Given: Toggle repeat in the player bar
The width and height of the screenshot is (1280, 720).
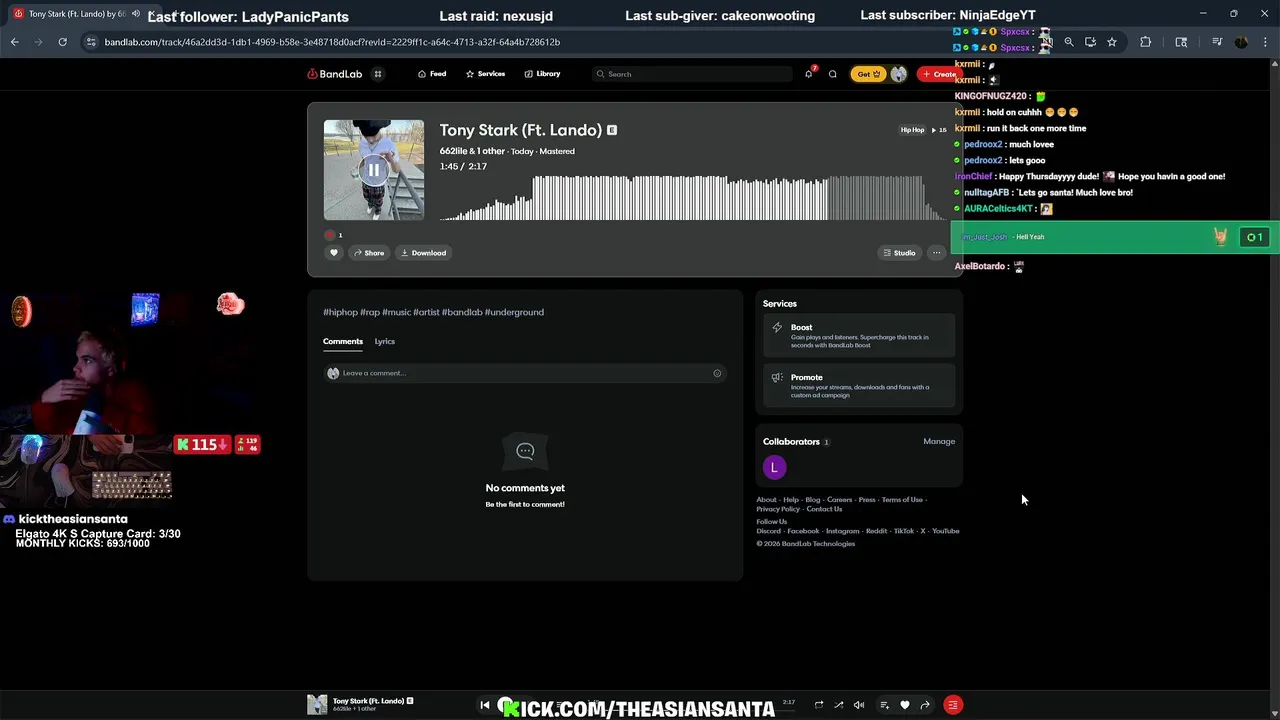Looking at the screenshot, I should [x=818, y=705].
